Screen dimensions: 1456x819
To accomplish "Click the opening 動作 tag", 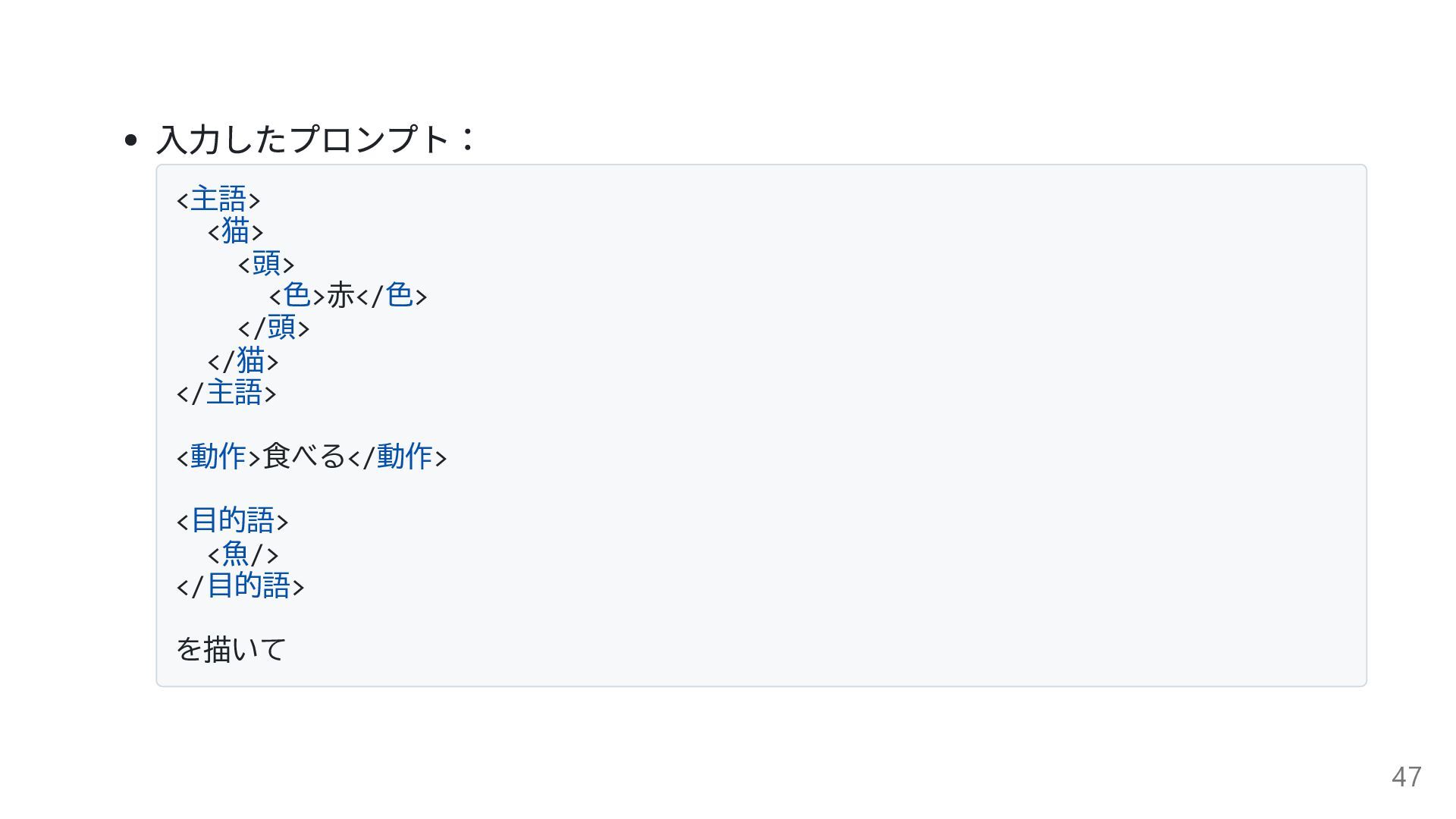I will tap(218, 457).
